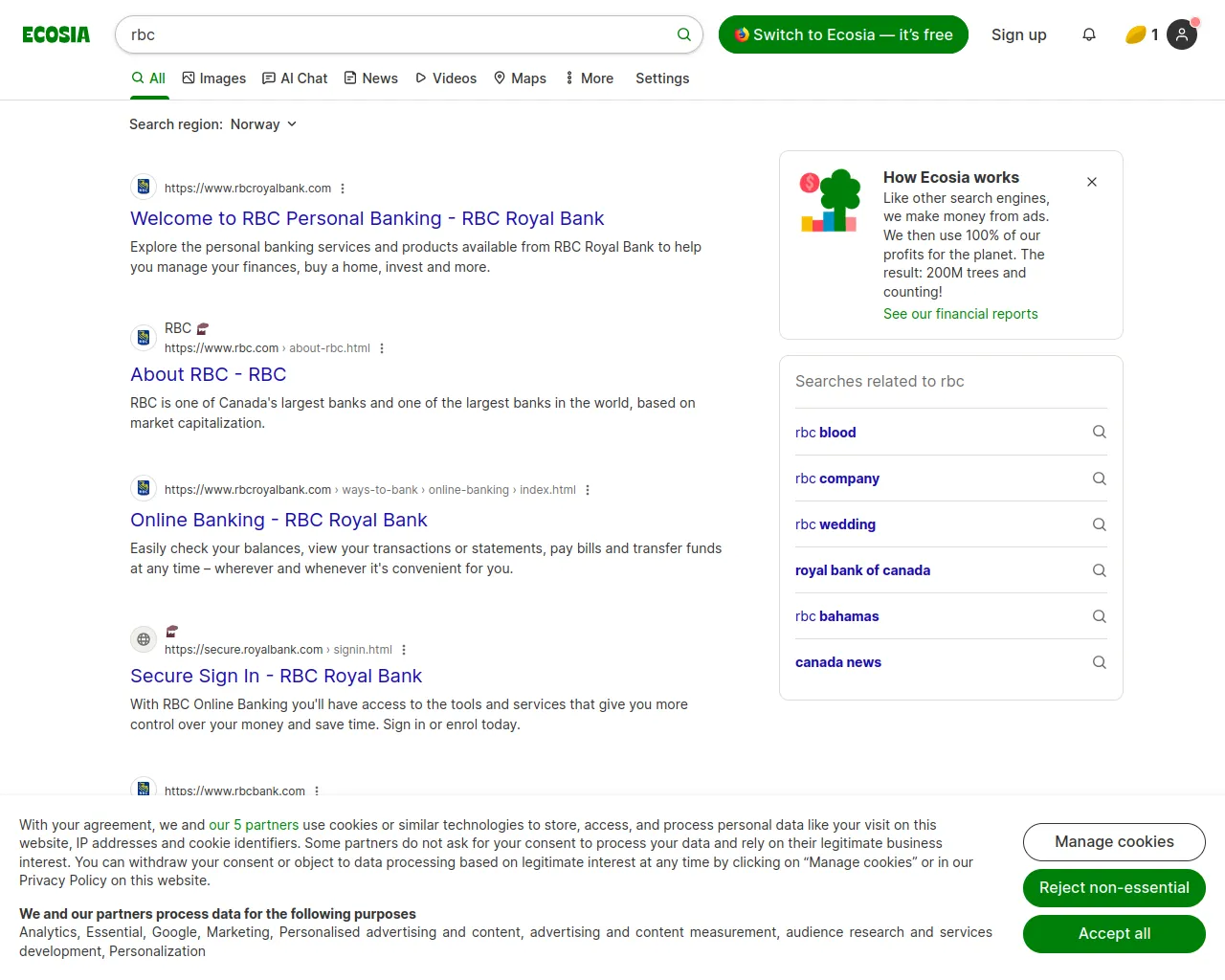Viewport: 1225px width, 980px height.
Task: Open three-dot menu for About RBC result
Action: (x=382, y=348)
